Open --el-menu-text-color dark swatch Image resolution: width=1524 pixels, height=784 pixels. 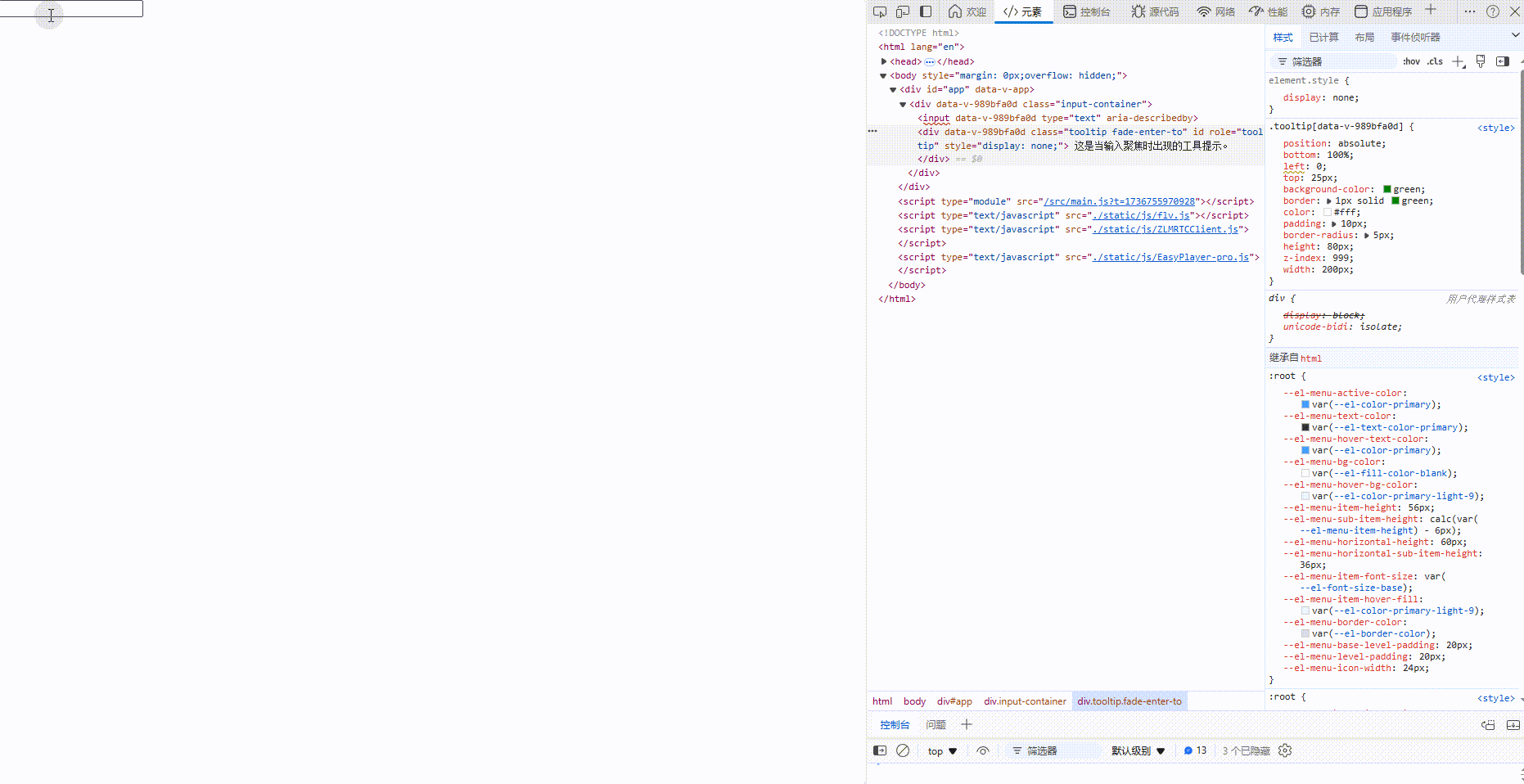click(1305, 427)
